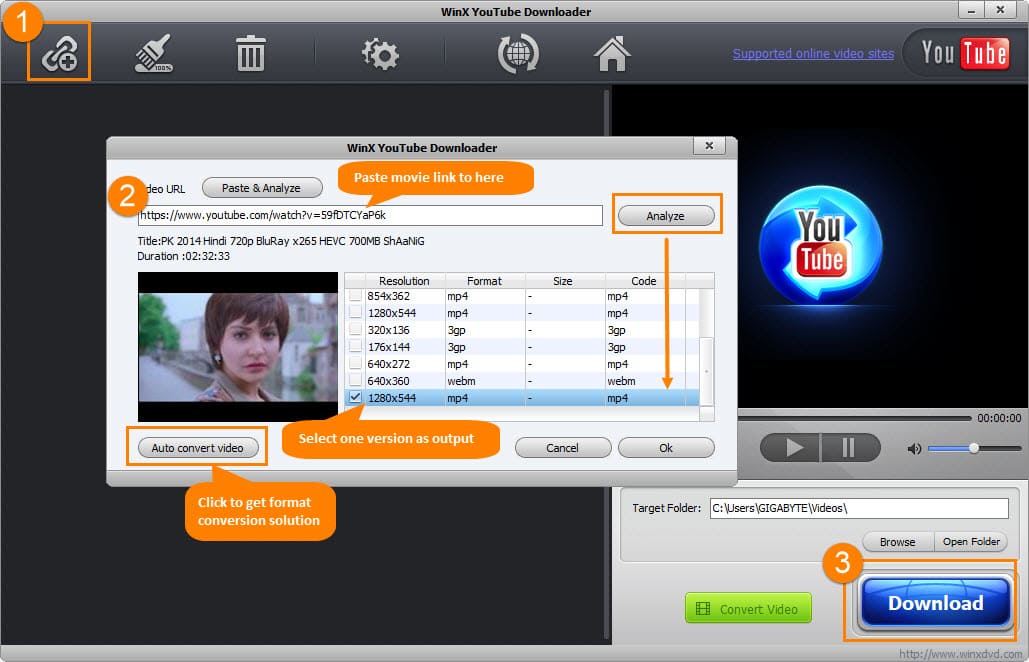The height and width of the screenshot is (662, 1029).
Task: Click the "854x362" resolution cell
Action: pos(388,296)
